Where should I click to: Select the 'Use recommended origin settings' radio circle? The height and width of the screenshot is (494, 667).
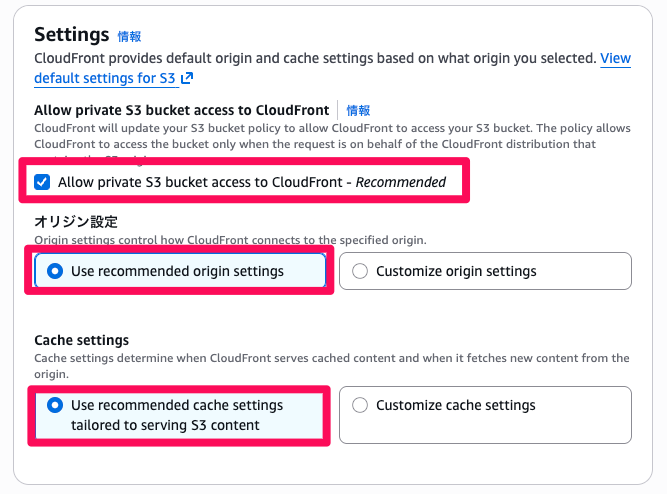coord(55,271)
